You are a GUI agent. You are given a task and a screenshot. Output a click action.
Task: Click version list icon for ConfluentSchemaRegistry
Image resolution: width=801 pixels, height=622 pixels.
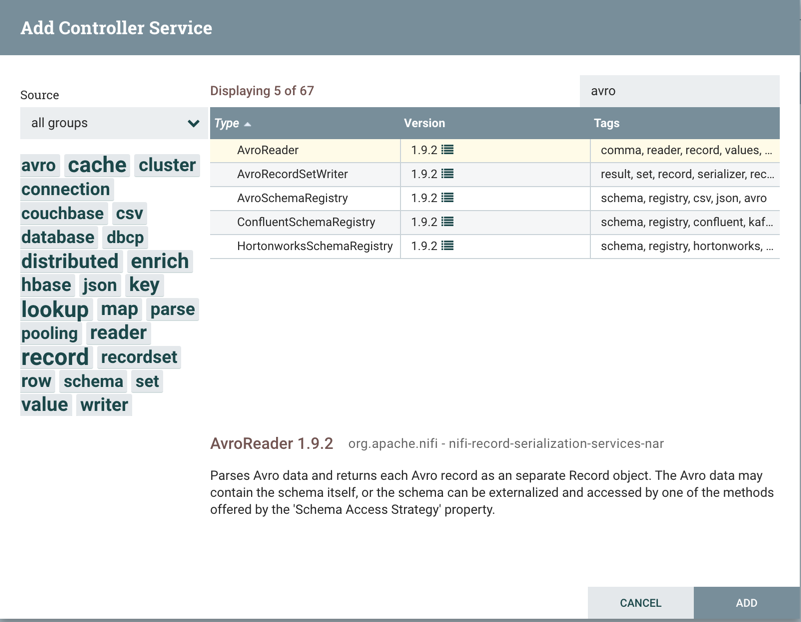coord(447,222)
